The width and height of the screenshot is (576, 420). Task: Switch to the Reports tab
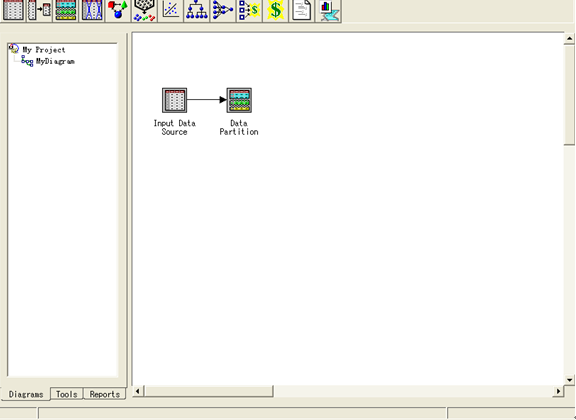pyautogui.click(x=105, y=394)
